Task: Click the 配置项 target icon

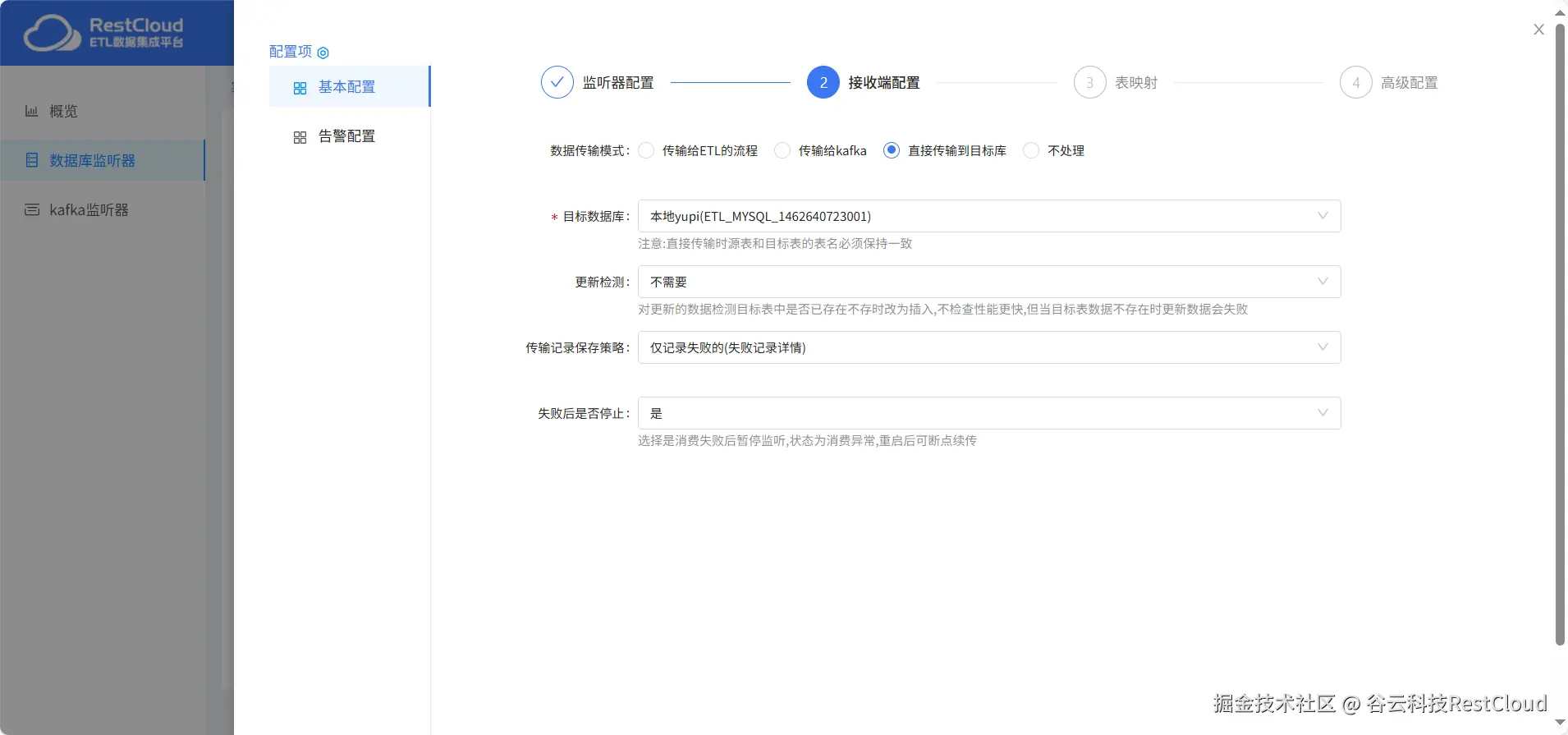Action: (323, 53)
